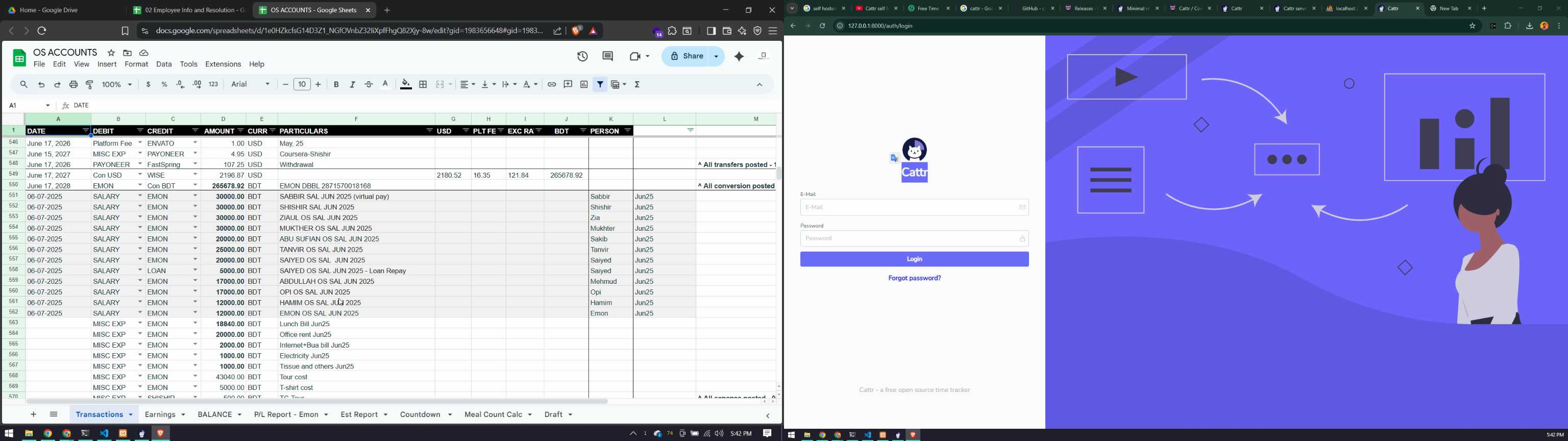This screenshot has width=1568, height=441.
Task: Toggle Brave sidebar panel
Action: [711, 31]
